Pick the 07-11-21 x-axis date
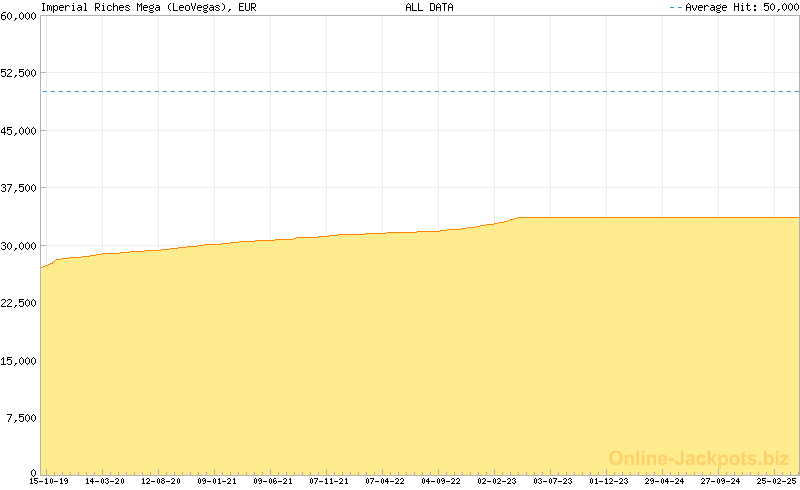The height and width of the screenshot is (490, 800). point(329,481)
